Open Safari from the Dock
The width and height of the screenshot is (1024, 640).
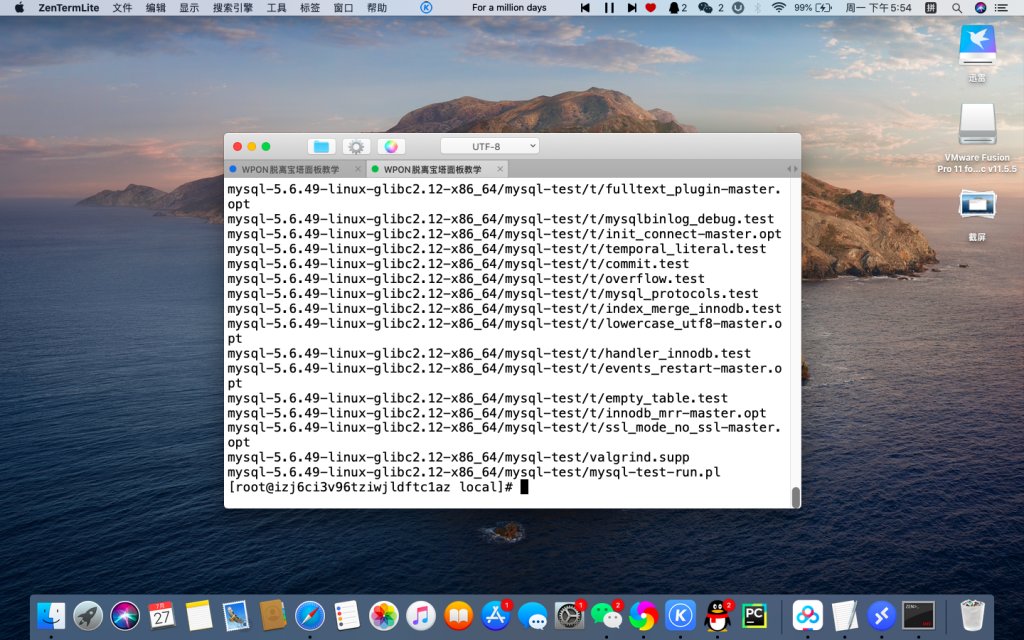point(310,615)
